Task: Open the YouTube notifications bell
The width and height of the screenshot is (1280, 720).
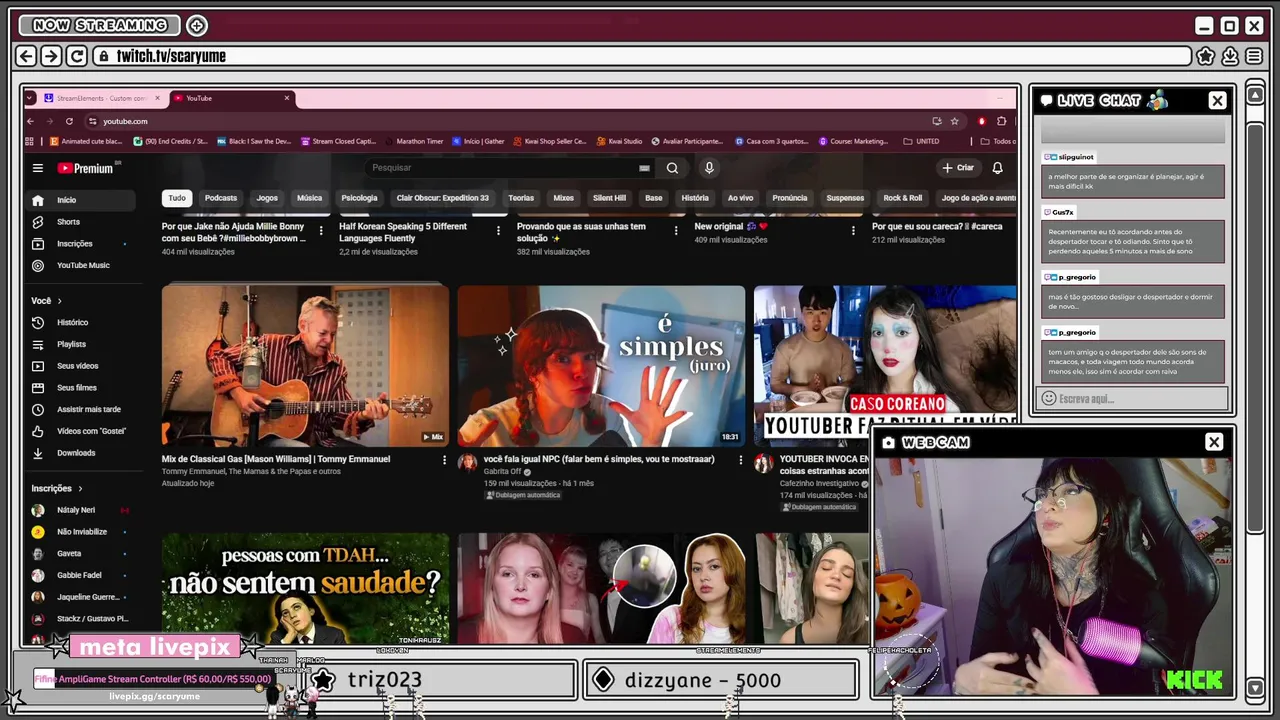Action: [997, 168]
